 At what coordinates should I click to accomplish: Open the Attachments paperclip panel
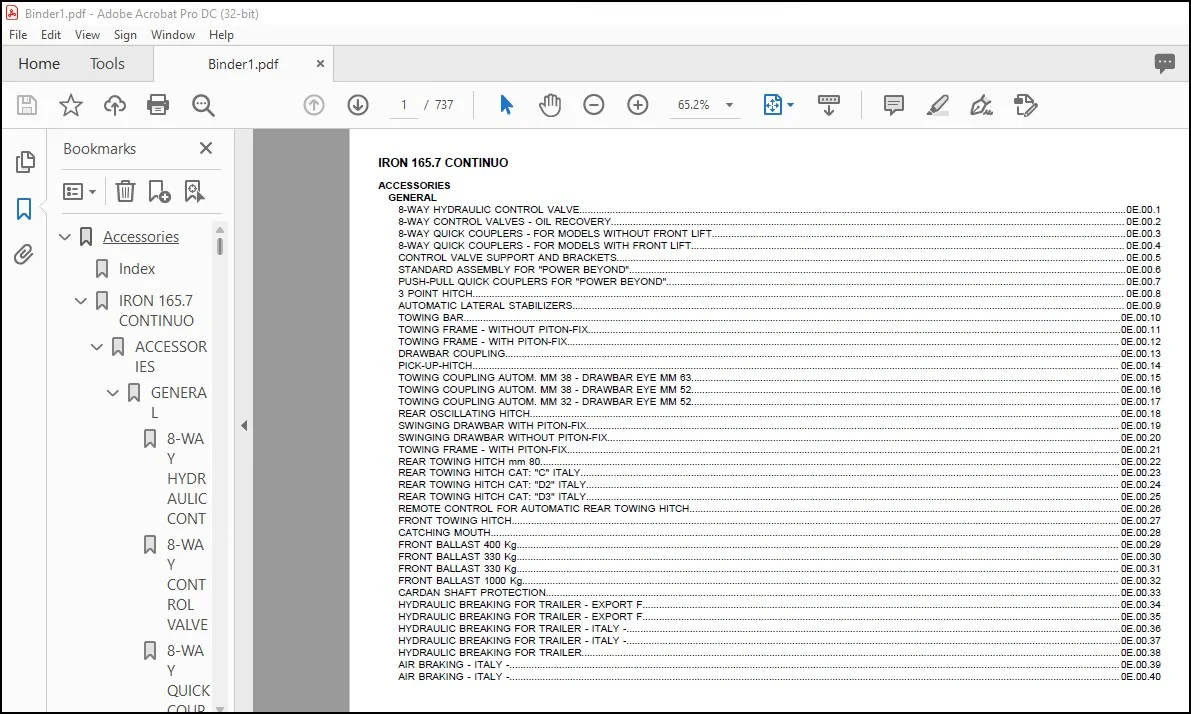(x=24, y=254)
